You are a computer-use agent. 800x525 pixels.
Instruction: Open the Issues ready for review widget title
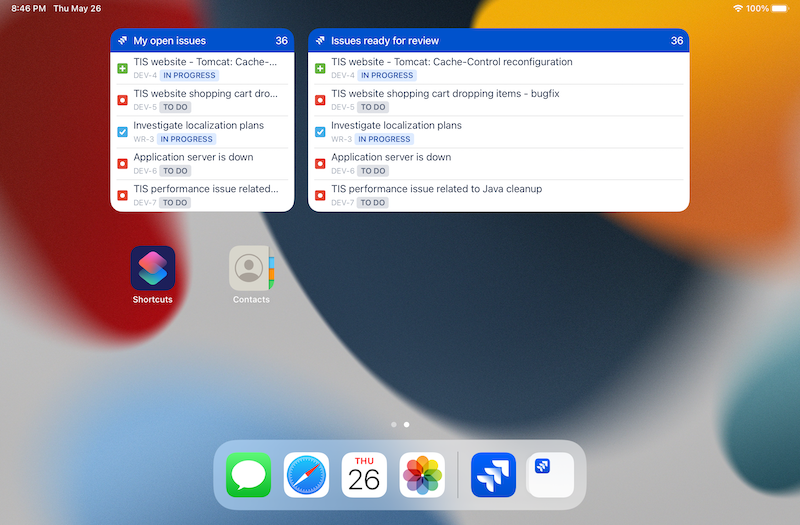click(385, 41)
